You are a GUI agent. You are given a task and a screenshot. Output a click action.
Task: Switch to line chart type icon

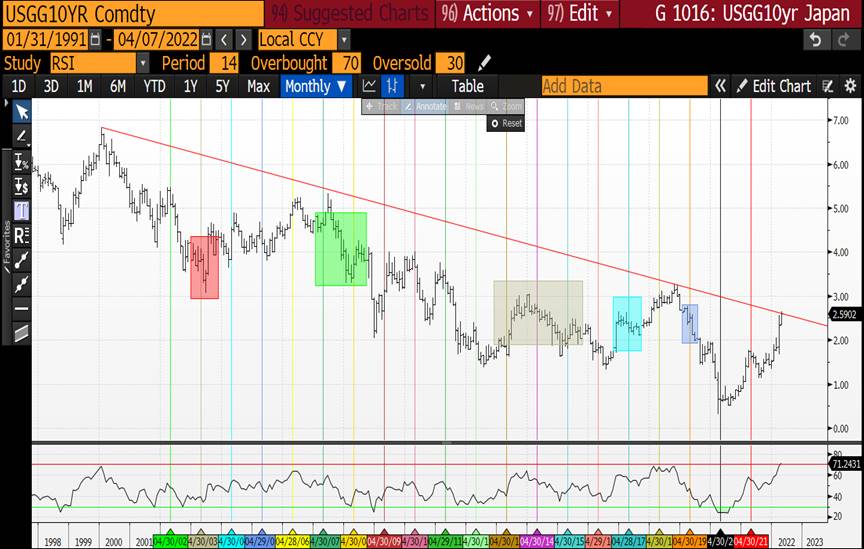click(369, 86)
